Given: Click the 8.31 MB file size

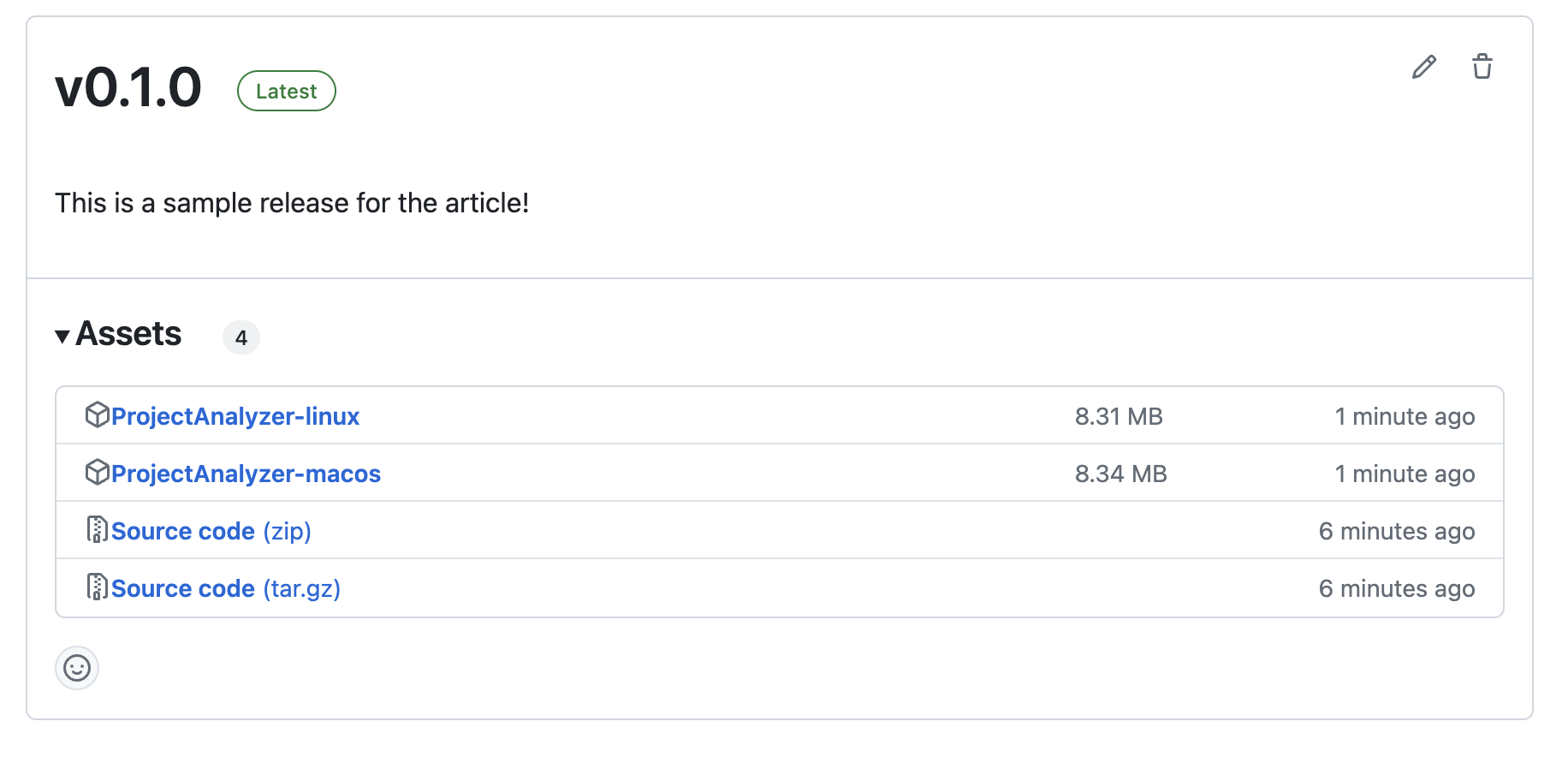Looking at the screenshot, I should (1119, 416).
